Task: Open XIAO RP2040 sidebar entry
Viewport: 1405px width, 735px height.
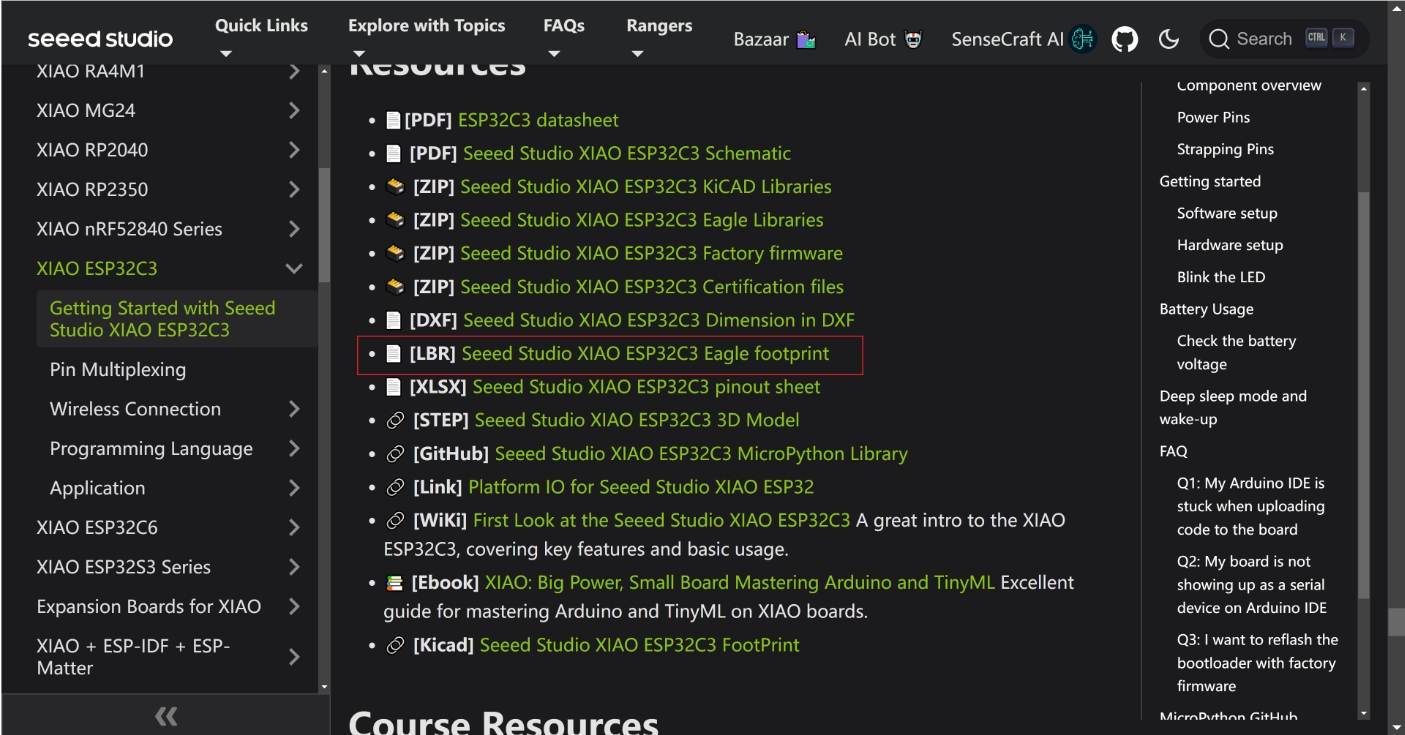Action: point(92,150)
